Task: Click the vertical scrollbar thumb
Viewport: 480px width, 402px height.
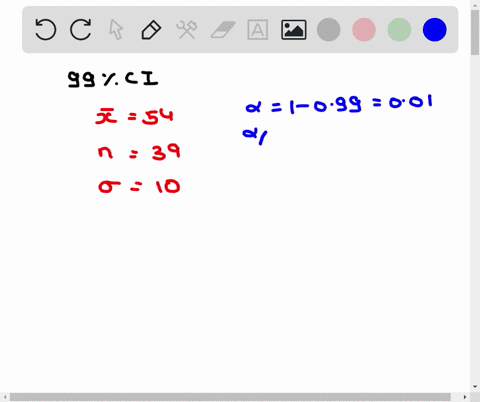Action: pyautogui.click(x=475, y=33)
